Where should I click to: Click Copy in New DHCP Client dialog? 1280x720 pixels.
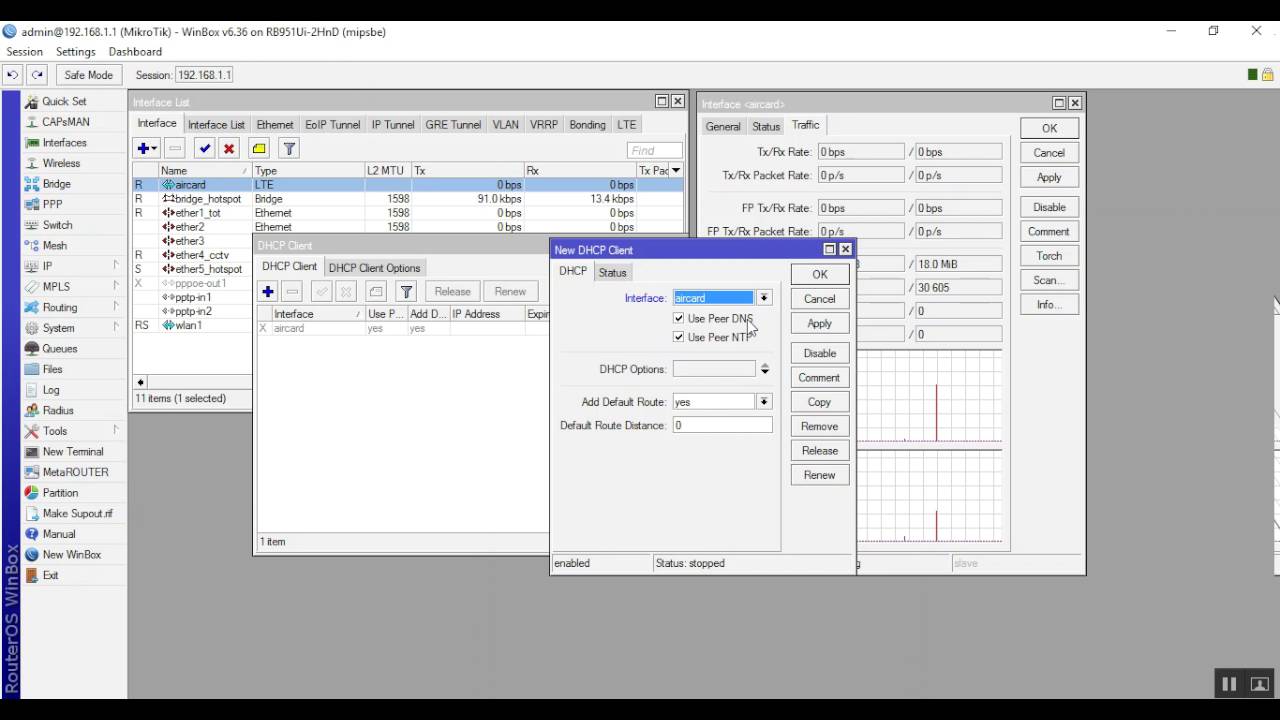(x=820, y=402)
